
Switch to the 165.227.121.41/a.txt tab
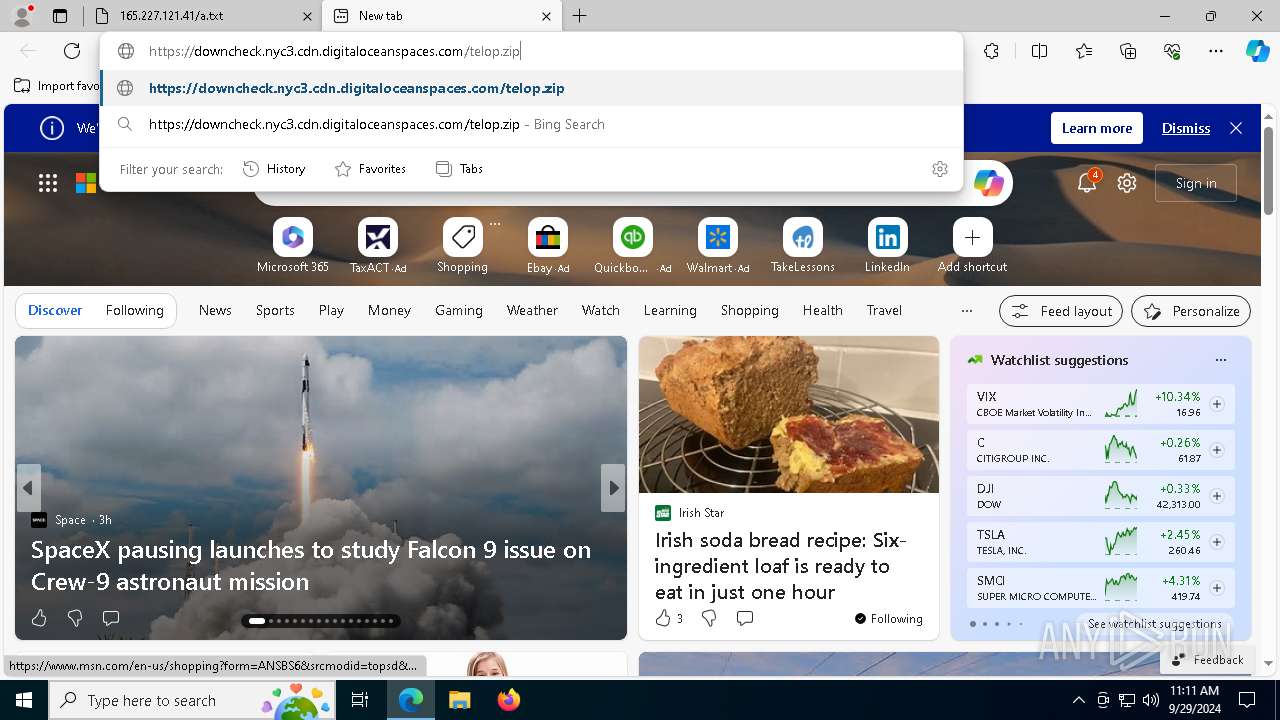click(203, 16)
